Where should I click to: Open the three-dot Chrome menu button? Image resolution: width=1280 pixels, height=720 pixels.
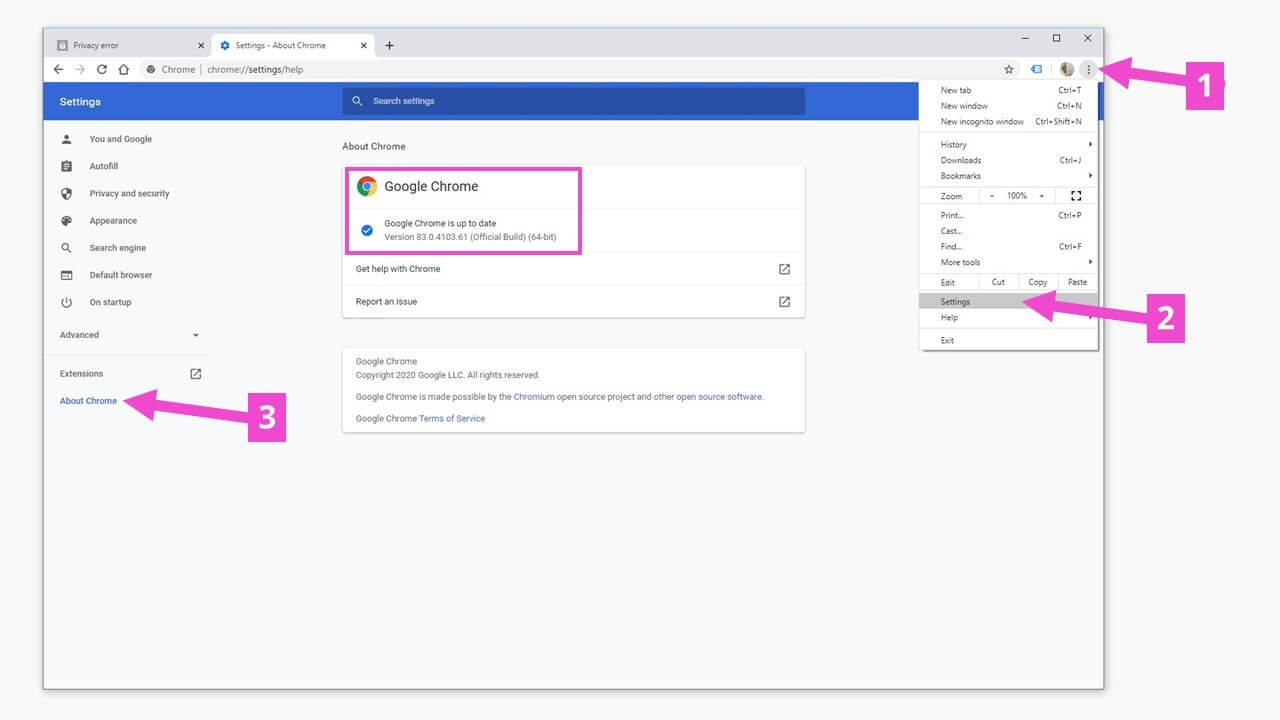tap(1088, 69)
